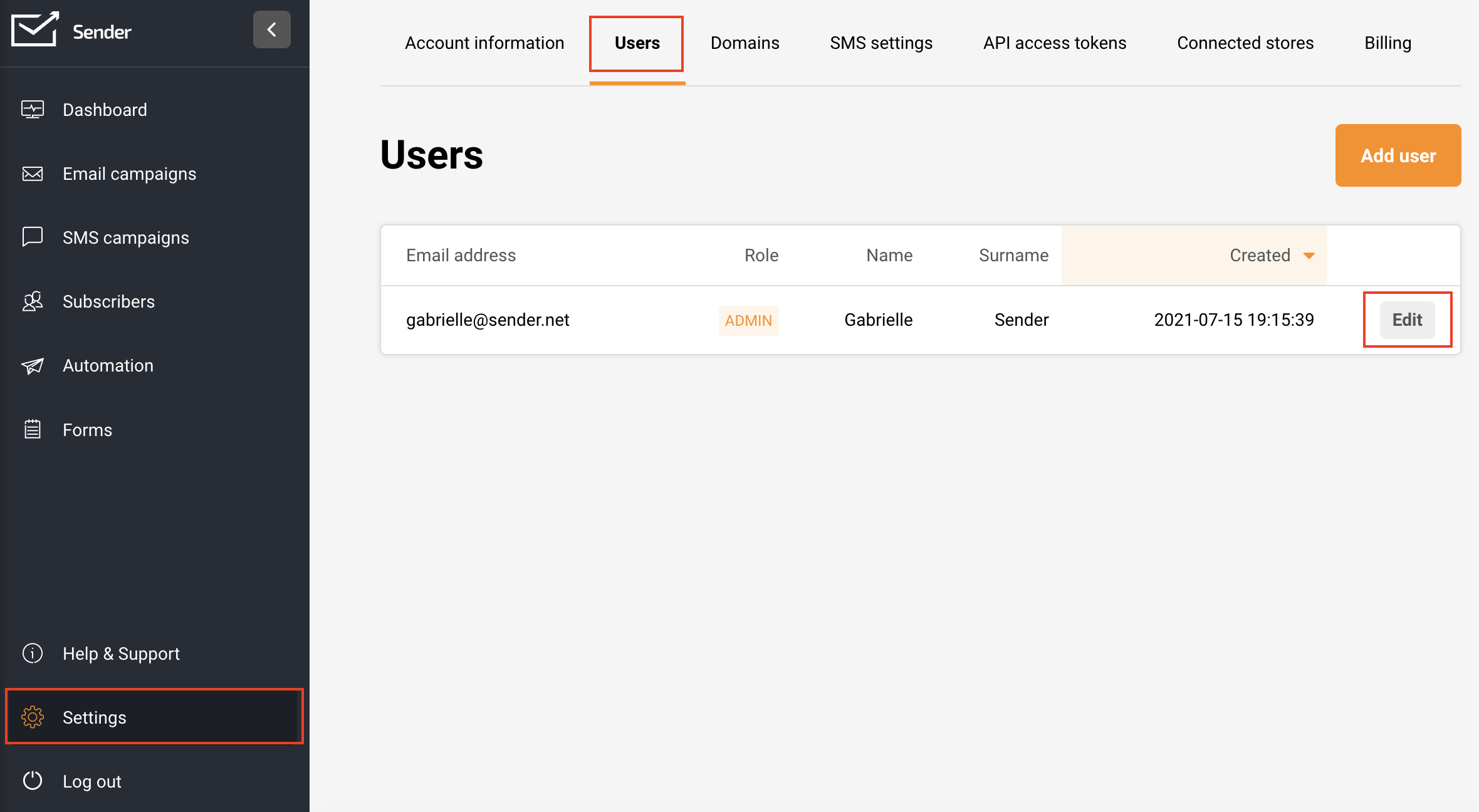Click the Dashboard monitor icon
The height and width of the screenshot is (812, 1479).
(33, 110)
